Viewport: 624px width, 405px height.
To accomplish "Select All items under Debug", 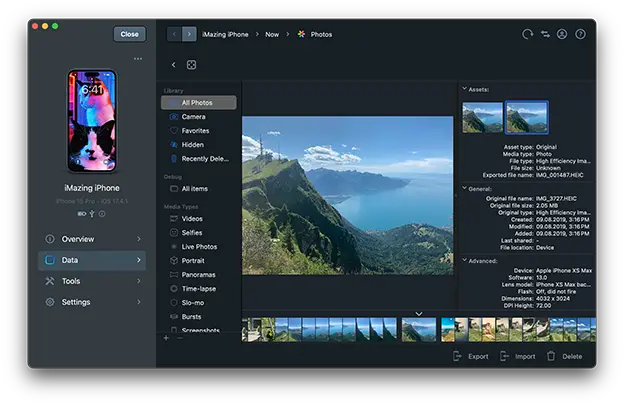I will coord(199,189).
